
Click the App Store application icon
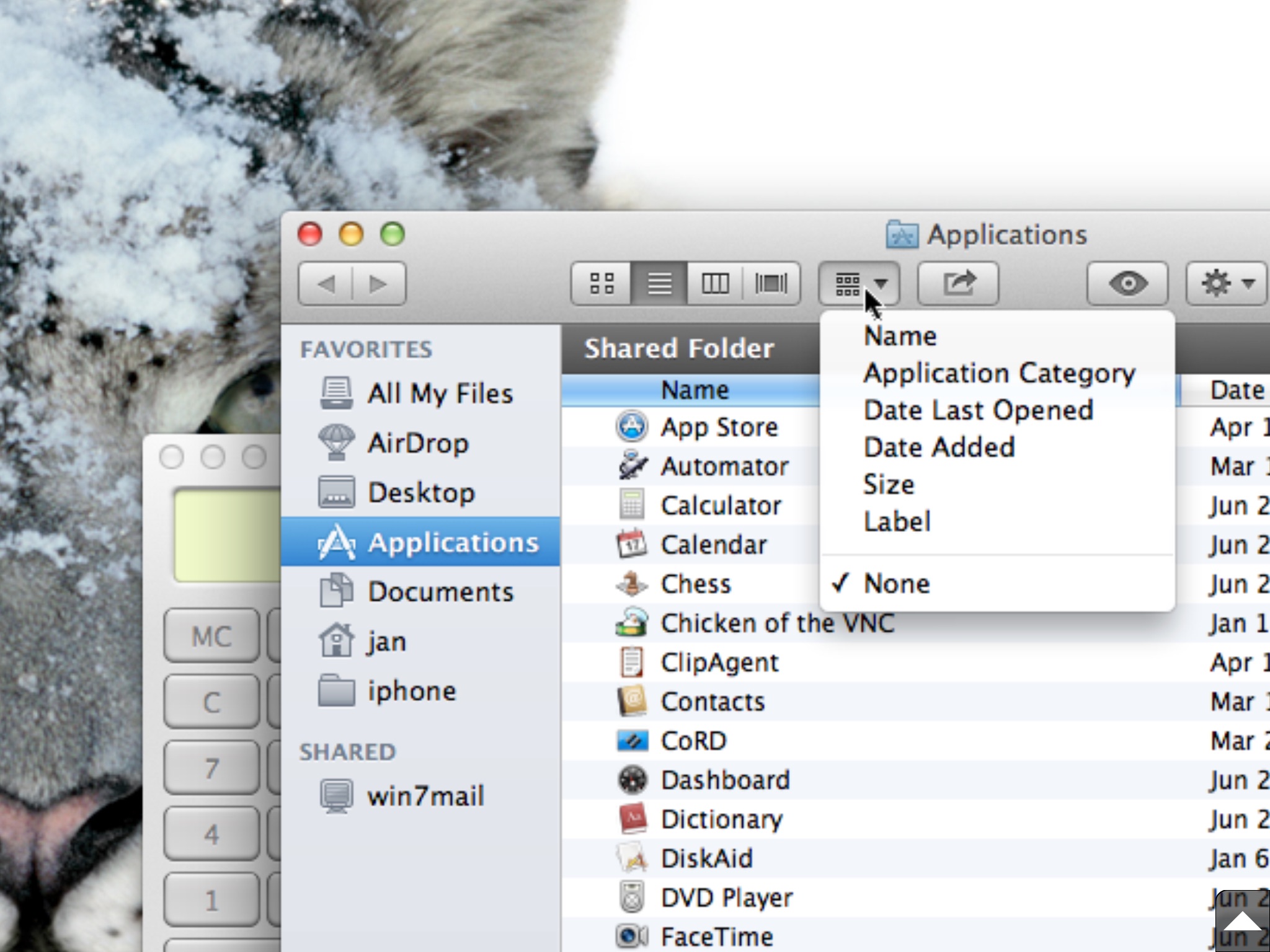point(632,426)
